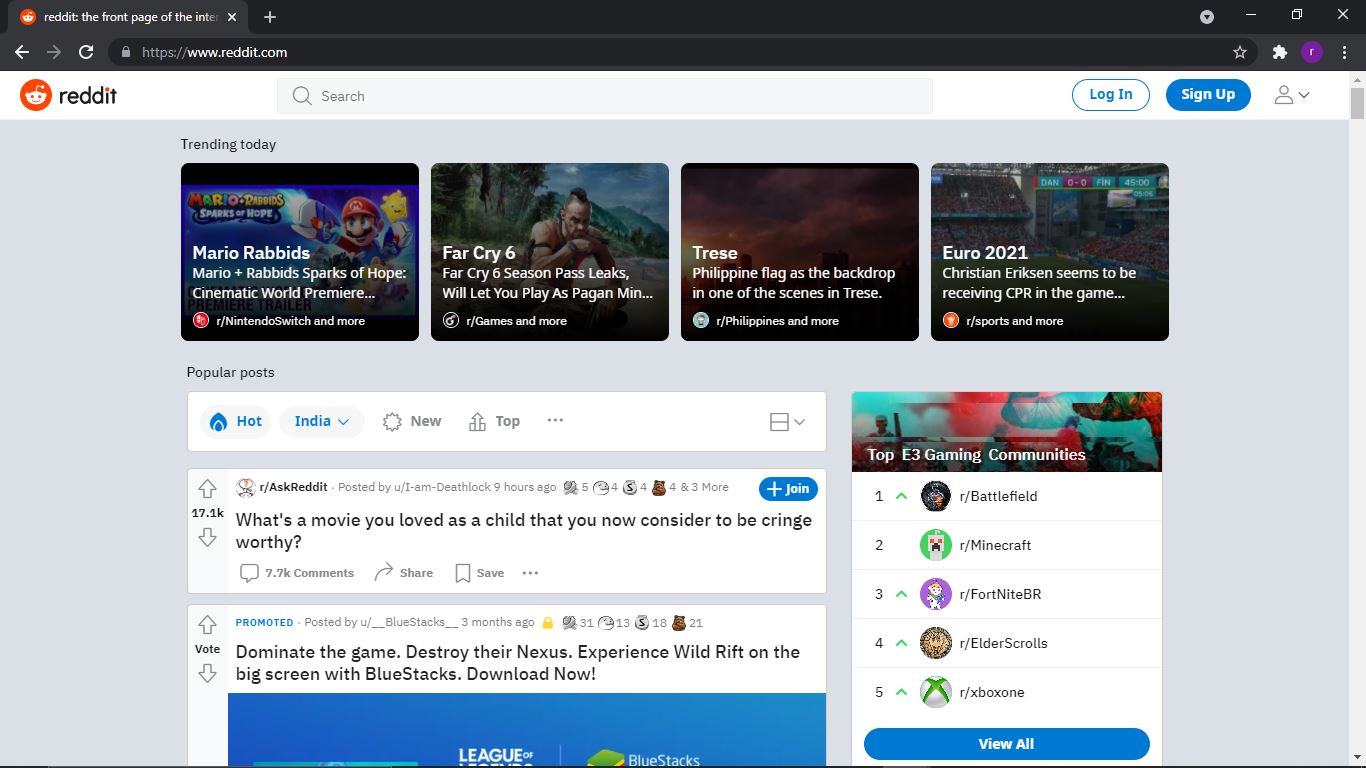
Task: Click the r/FortNiteBR community icon
Action: click(935, 594)
